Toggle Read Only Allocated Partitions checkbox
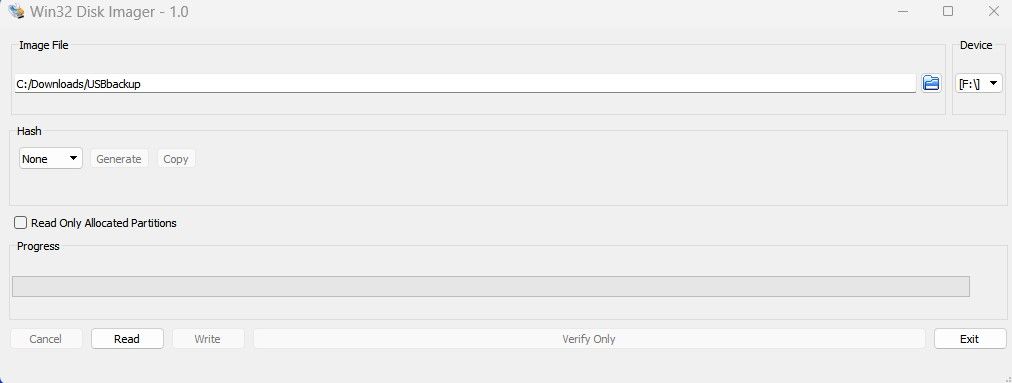 pyautogui.click(x=21, y=223)
